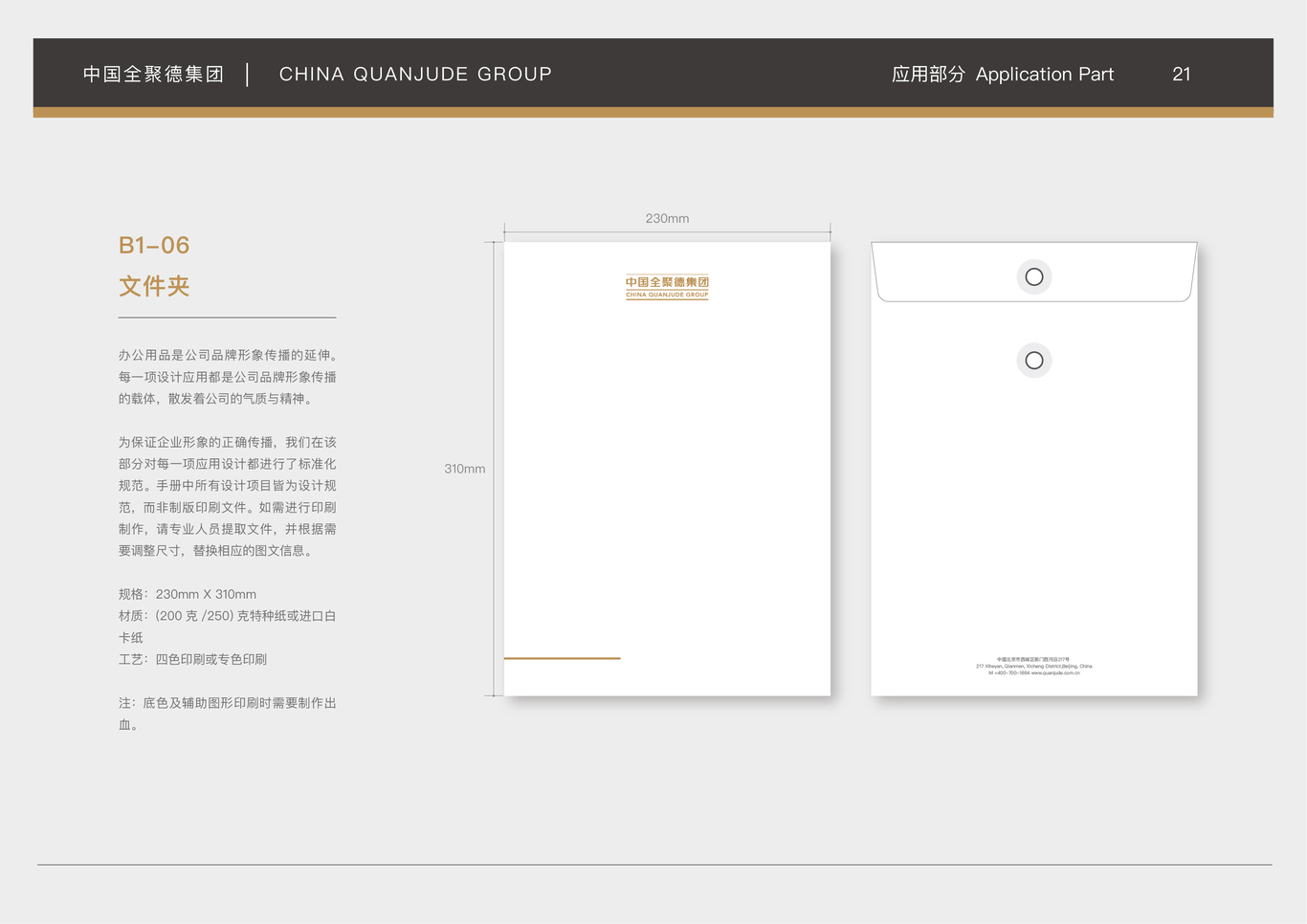Click the 应用部分 Application Part label
The height and width of the screenshot is (924, 1307).
coord(1003,75)
